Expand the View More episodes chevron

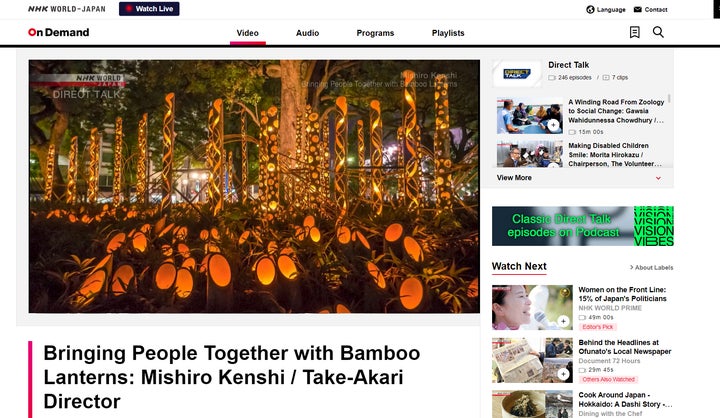click(x=658, y=178)
